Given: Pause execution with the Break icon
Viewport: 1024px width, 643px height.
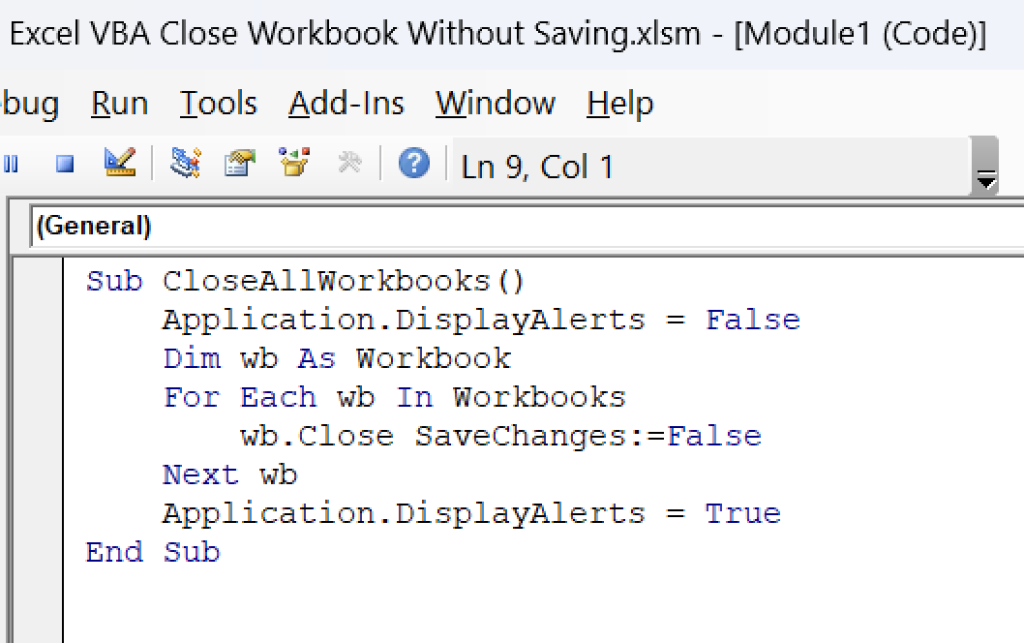Looking at the screenshot, I should 11,164.
